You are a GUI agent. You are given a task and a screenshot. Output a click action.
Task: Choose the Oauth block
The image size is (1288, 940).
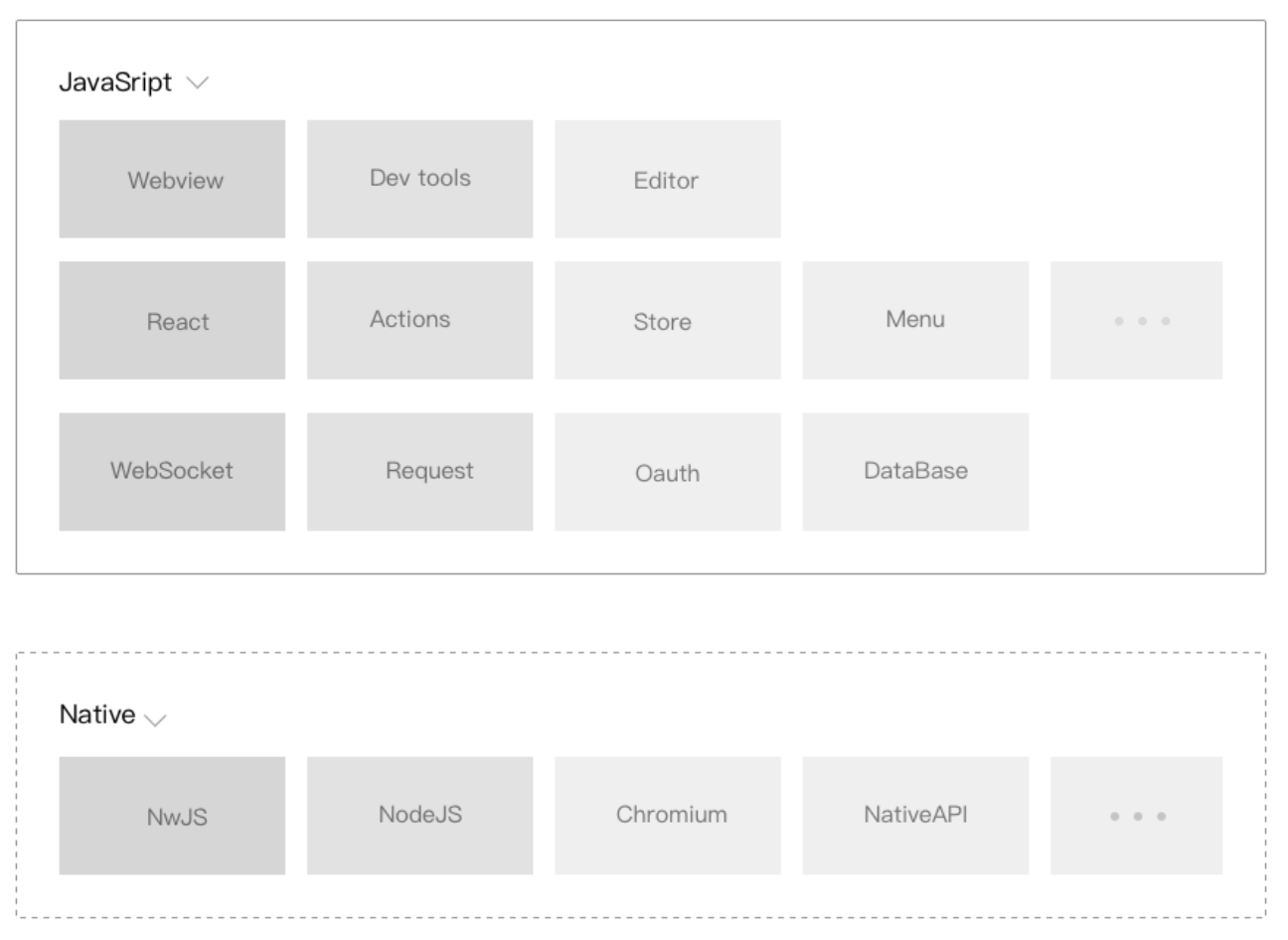tap(668, 472)
